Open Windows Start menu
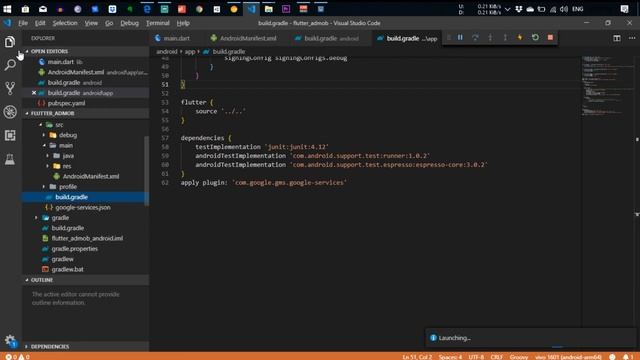The image size is (640, 360). point(7,9)
